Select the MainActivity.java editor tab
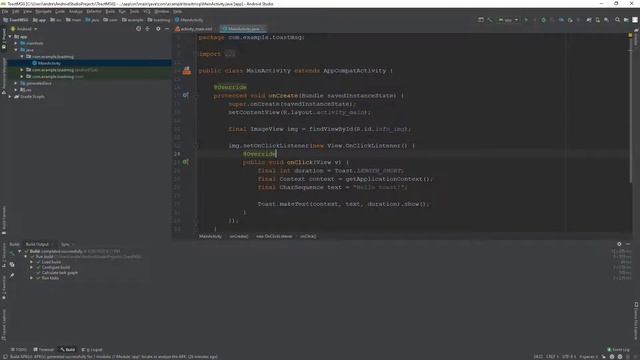 (243, 29)
